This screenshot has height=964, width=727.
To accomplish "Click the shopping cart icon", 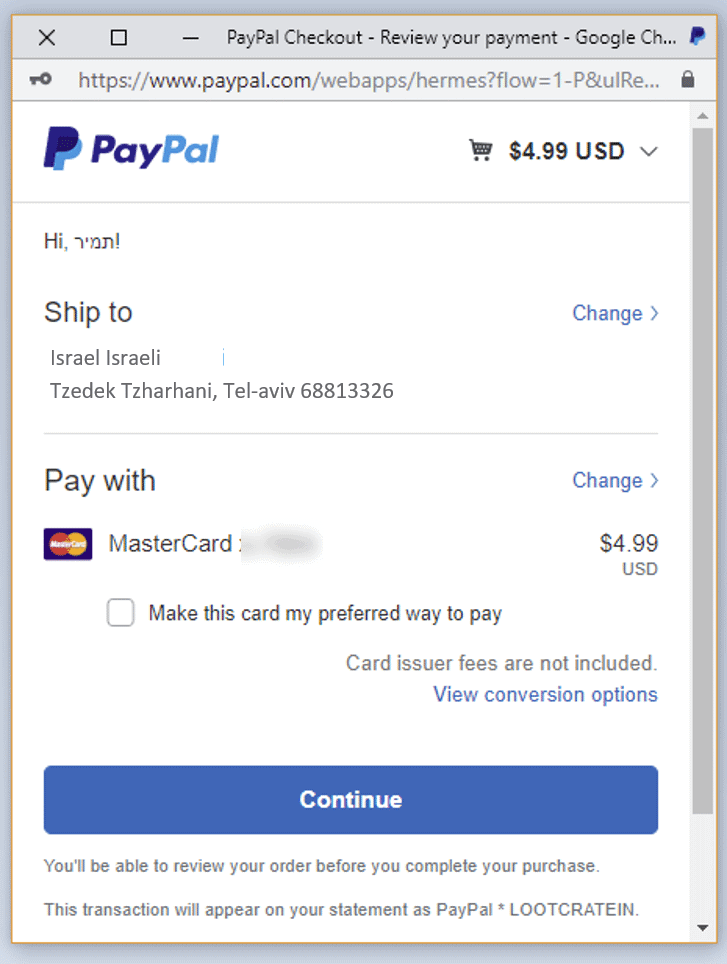I will (x=481, y=151).
